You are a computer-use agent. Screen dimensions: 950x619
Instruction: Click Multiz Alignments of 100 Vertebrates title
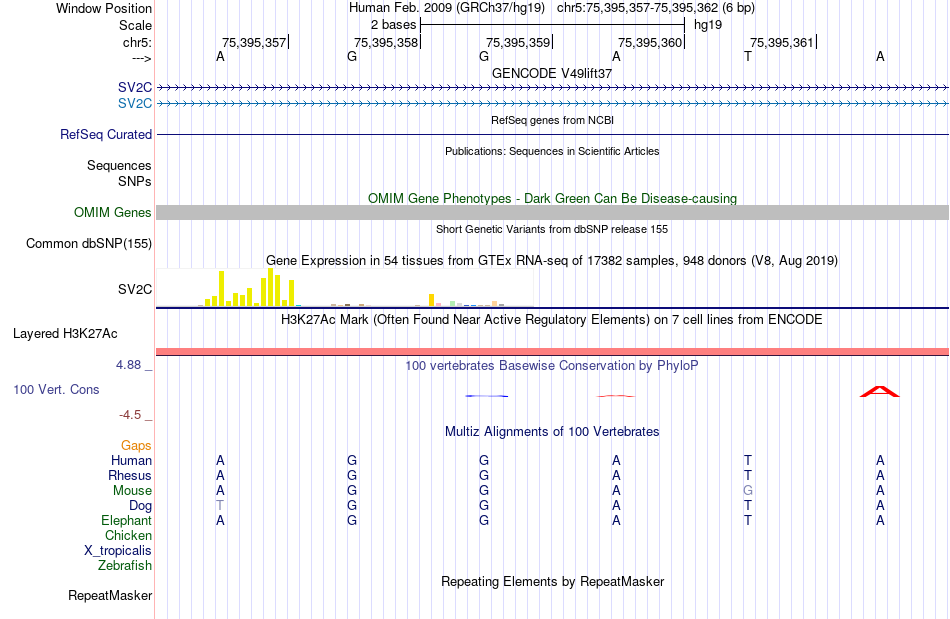[x=552, y=432]
